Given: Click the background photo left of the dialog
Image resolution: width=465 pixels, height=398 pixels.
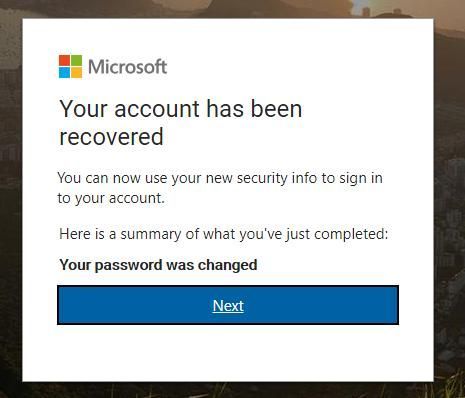Looking at the screenshot, I should (11, 200).
